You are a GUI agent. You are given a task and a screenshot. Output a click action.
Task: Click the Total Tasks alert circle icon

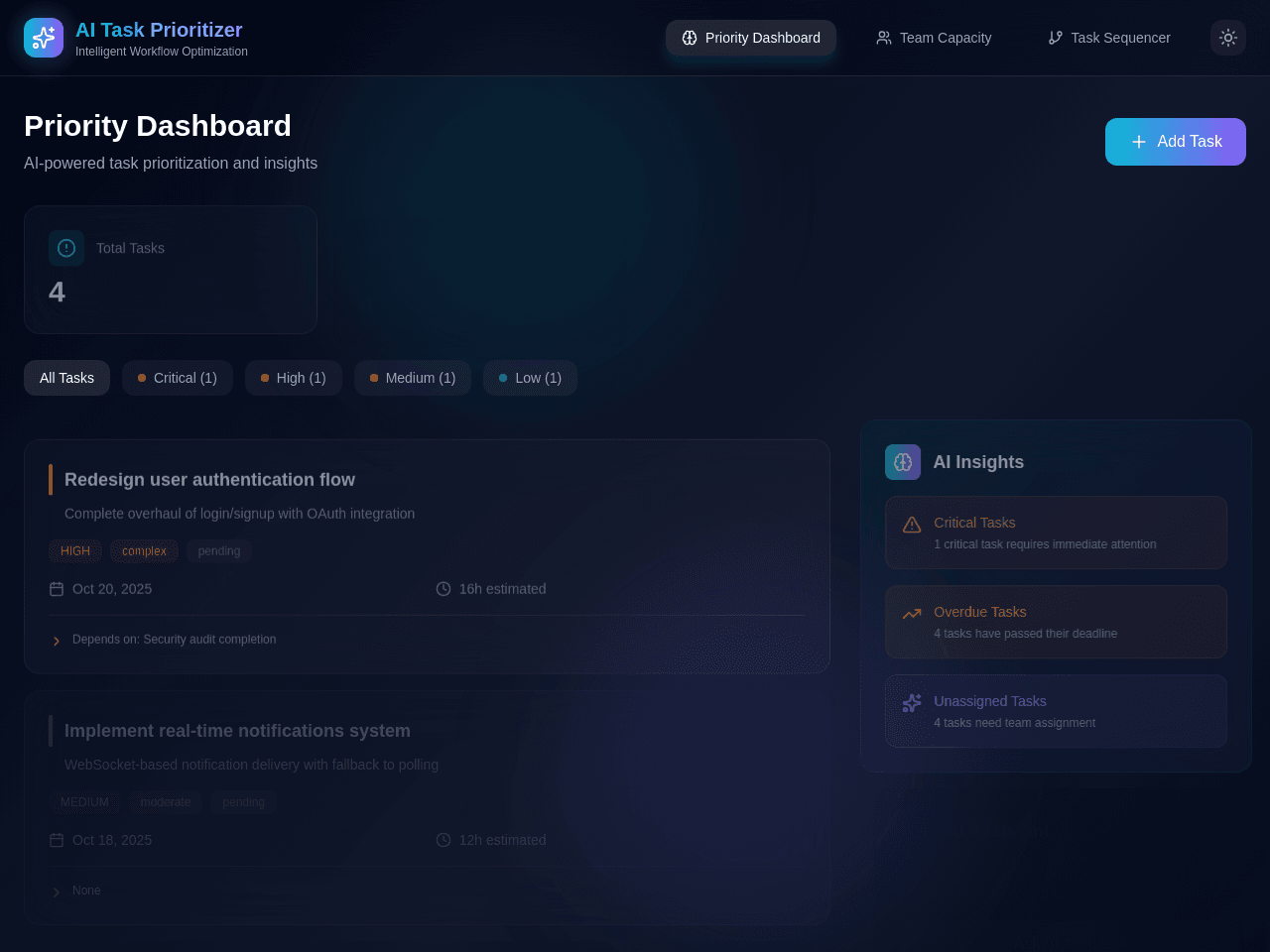coord(66,248)
